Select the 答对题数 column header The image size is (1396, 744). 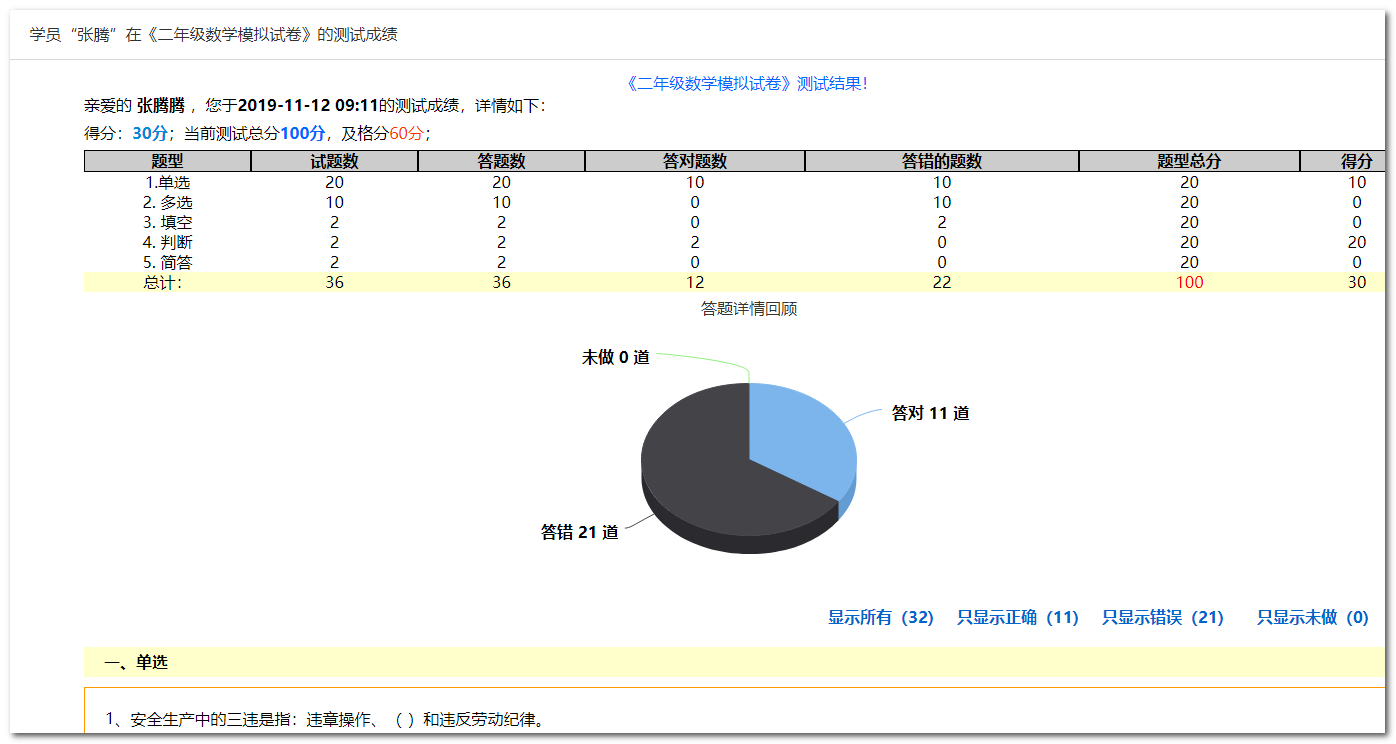coord(695,161)
